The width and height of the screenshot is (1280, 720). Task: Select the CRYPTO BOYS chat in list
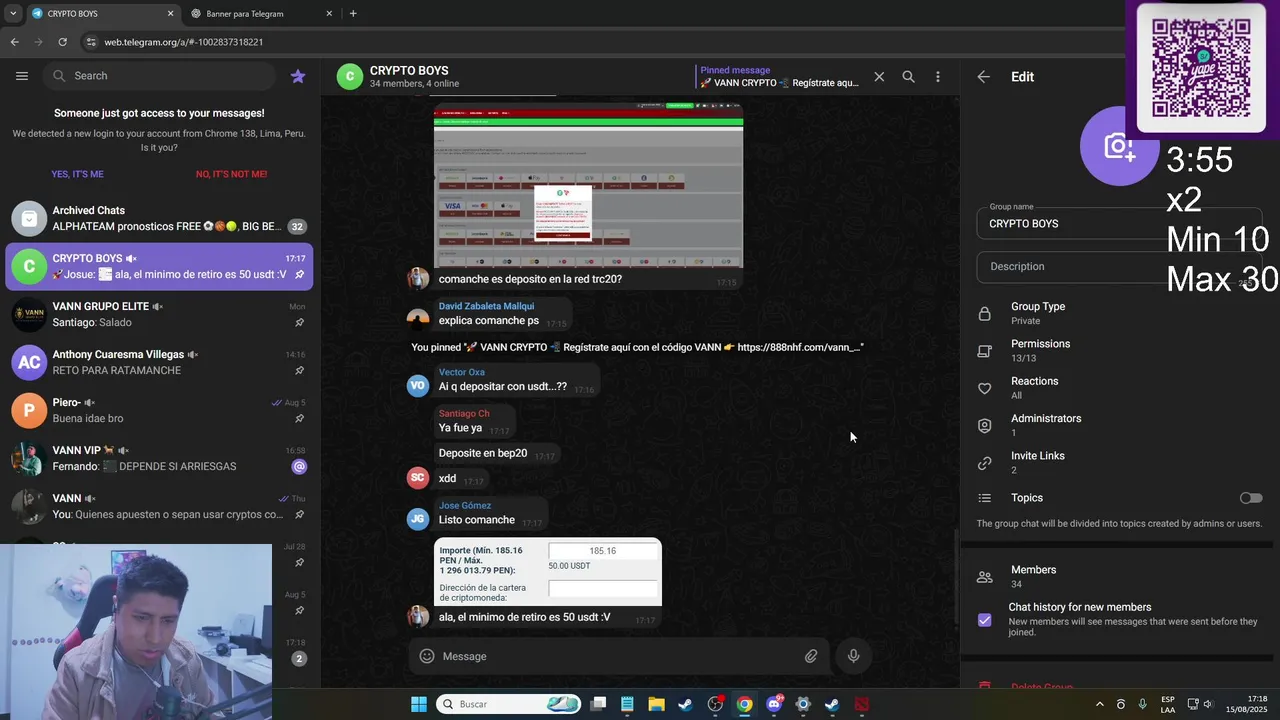coord(160,267)
